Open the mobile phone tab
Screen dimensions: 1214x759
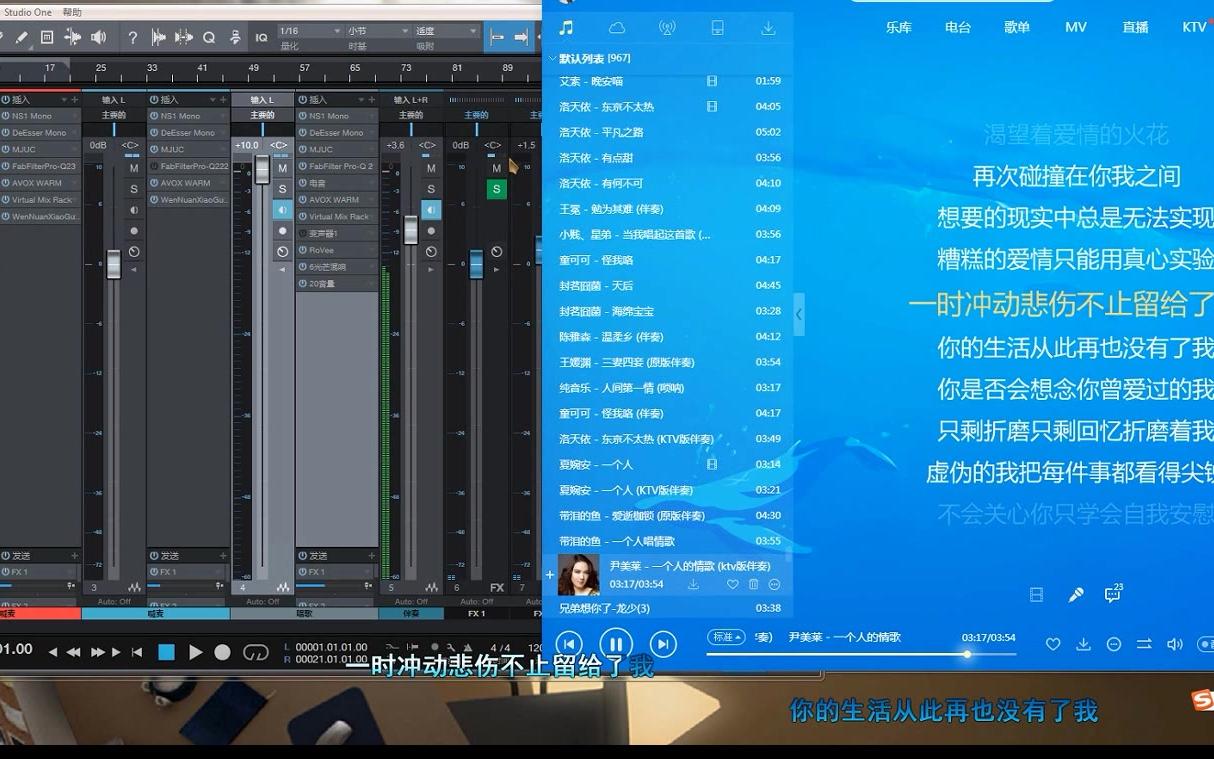coord(717,28)
